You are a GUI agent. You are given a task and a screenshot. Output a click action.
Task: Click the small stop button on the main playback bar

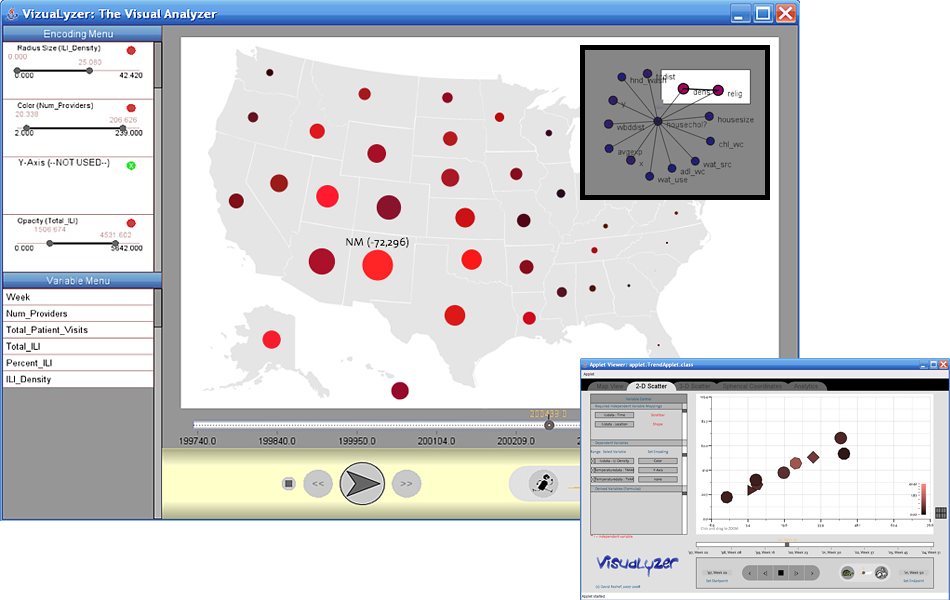[x=288, y=484]
